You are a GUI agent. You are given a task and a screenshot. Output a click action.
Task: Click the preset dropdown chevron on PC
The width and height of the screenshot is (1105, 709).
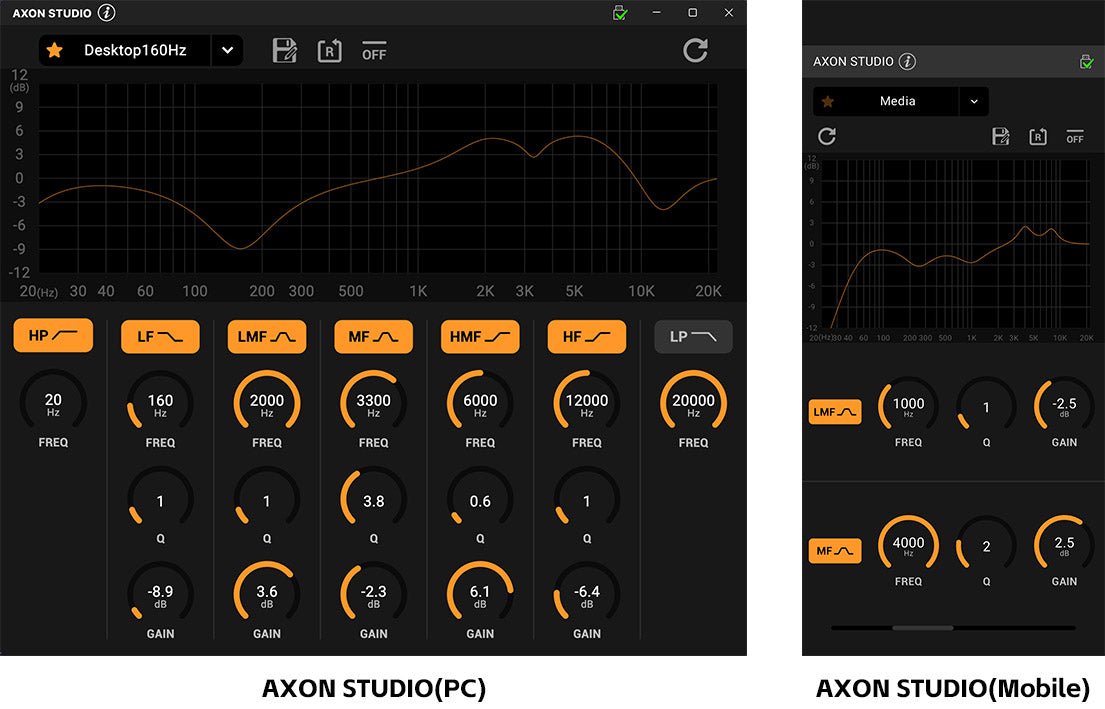pyautogui.click(x=227, y=49)
